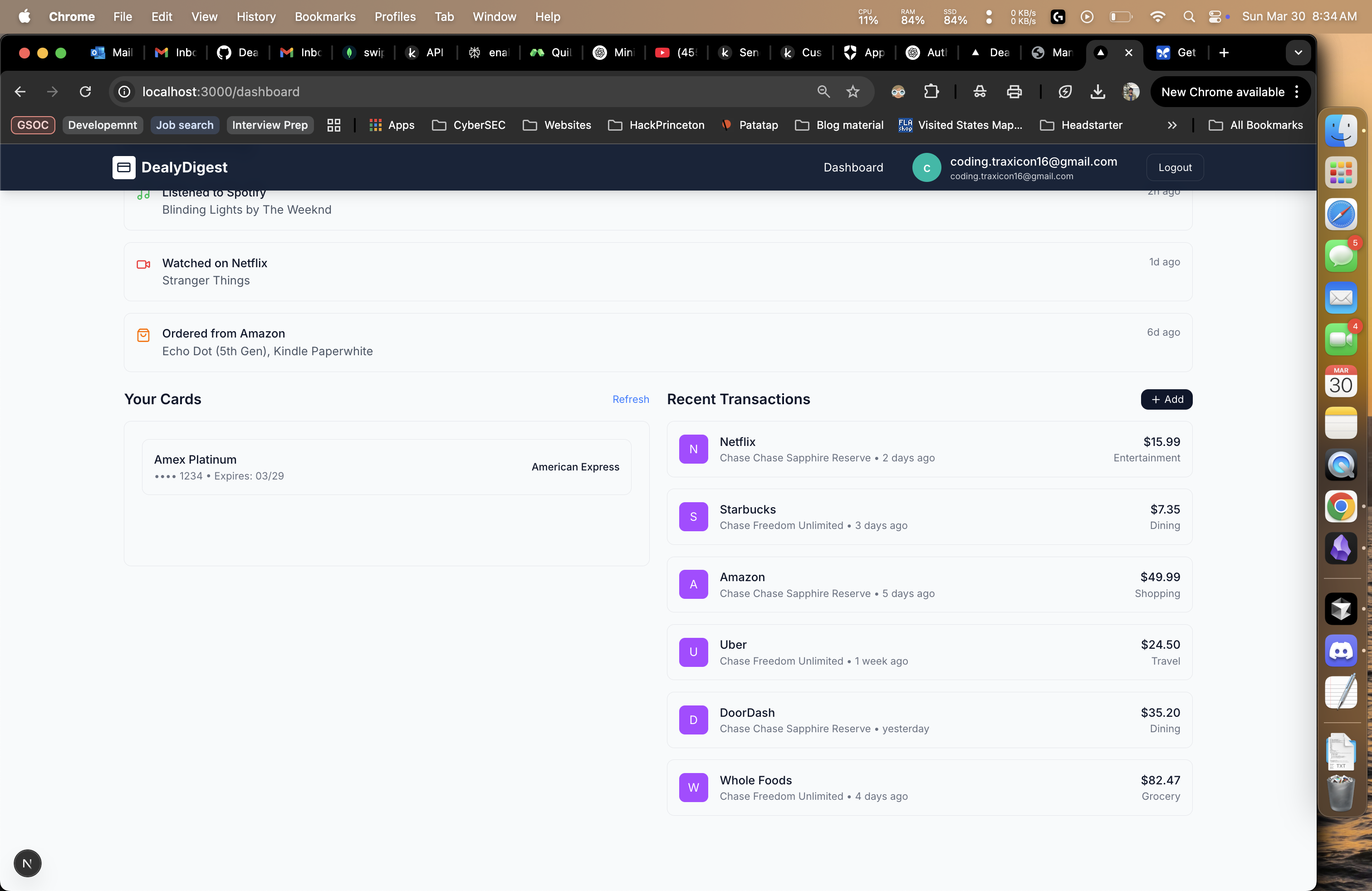Open the Chrome extensions puzzle icon
Screen dimensions: 1372x891
931,92
